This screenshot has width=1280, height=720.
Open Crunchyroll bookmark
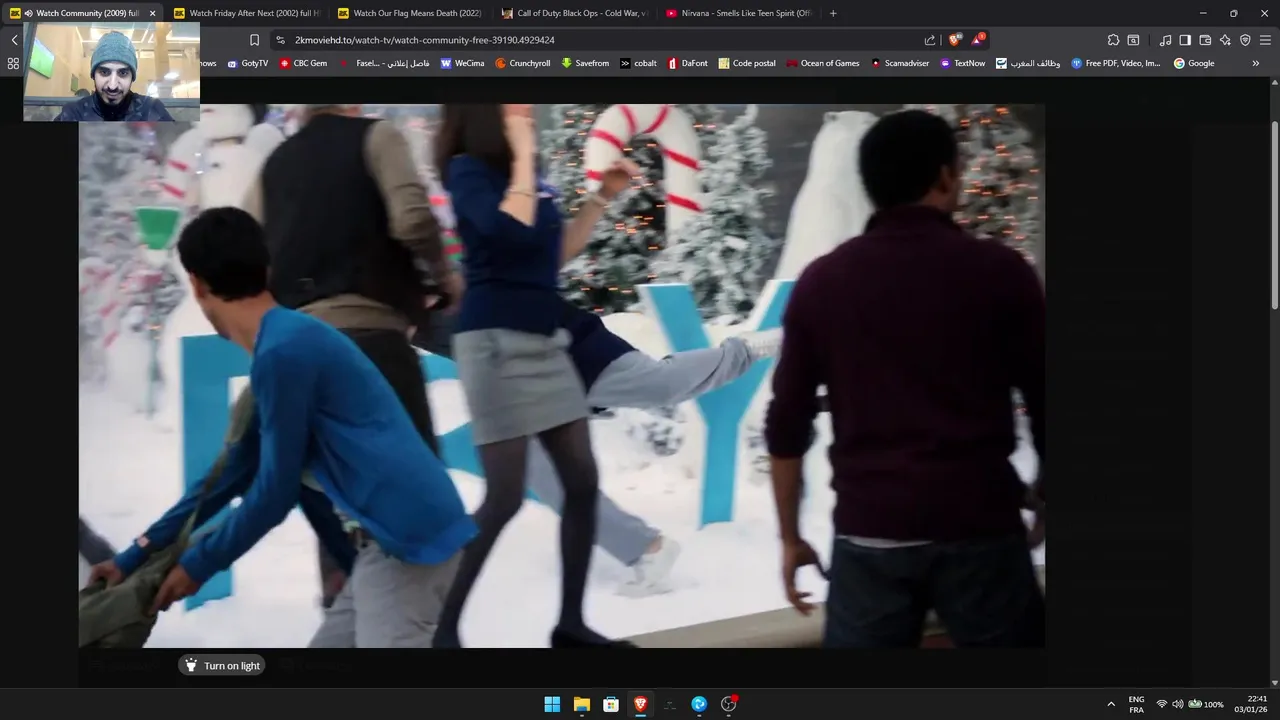pyautogui.click(x=522, y=63)
